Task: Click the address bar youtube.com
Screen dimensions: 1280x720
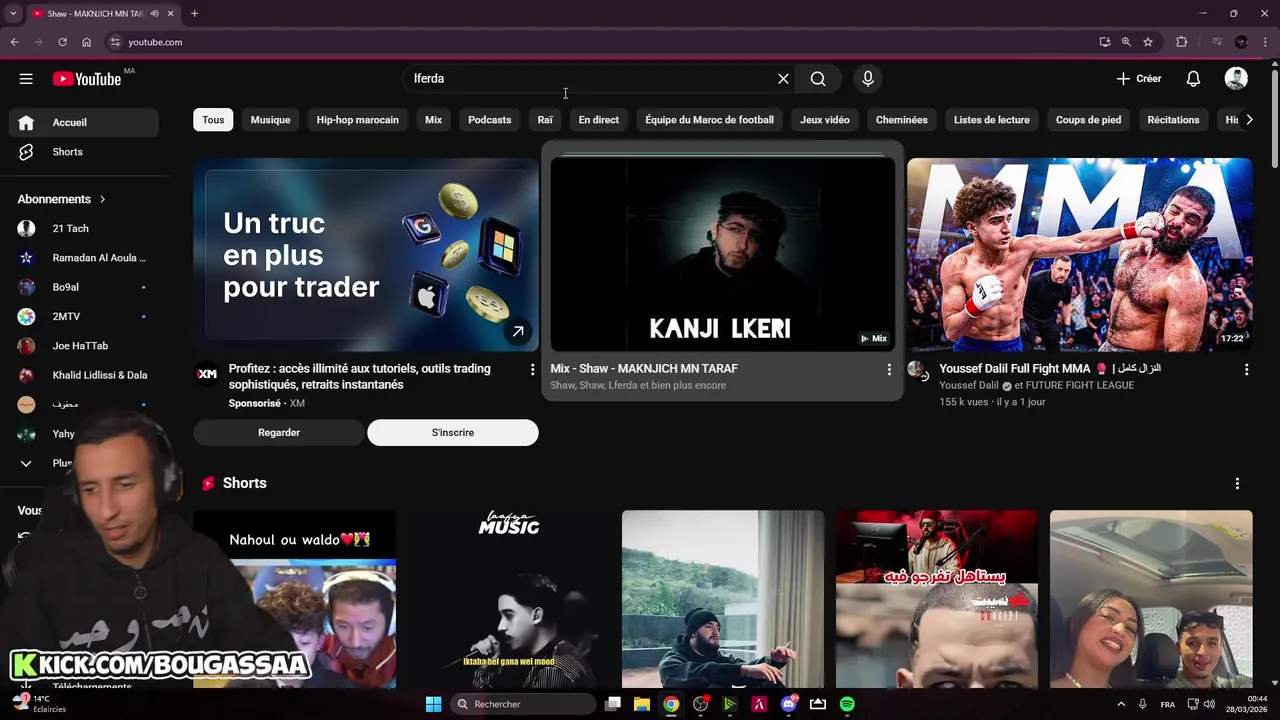Action: (x=155, y=42)
